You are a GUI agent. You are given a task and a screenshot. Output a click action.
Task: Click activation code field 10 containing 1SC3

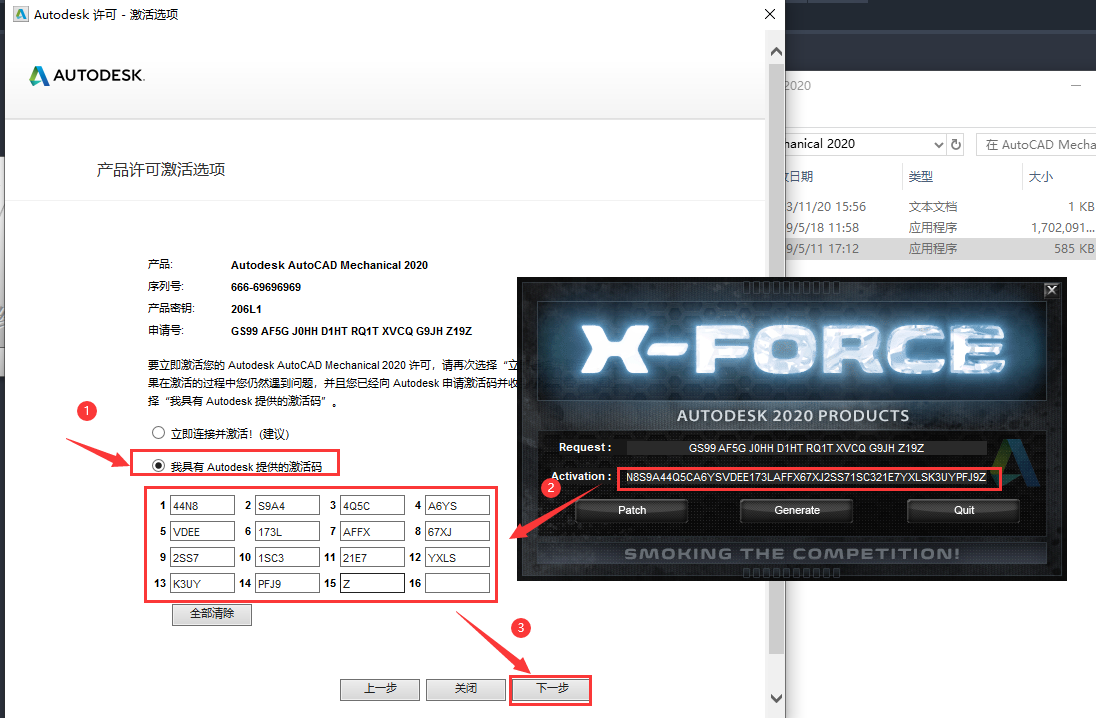coord(287,557)
